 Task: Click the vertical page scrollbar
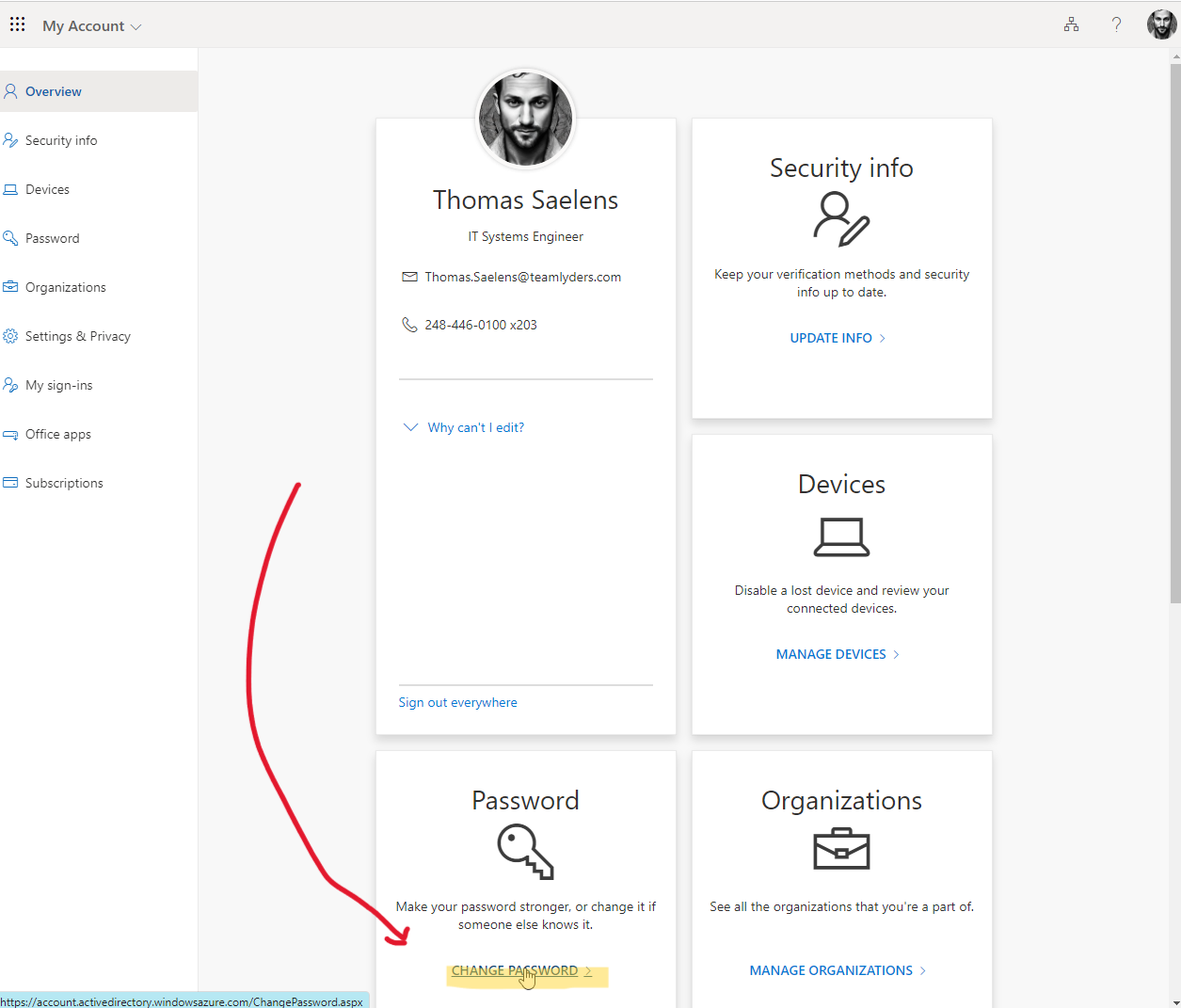(x=1174, y=329)
